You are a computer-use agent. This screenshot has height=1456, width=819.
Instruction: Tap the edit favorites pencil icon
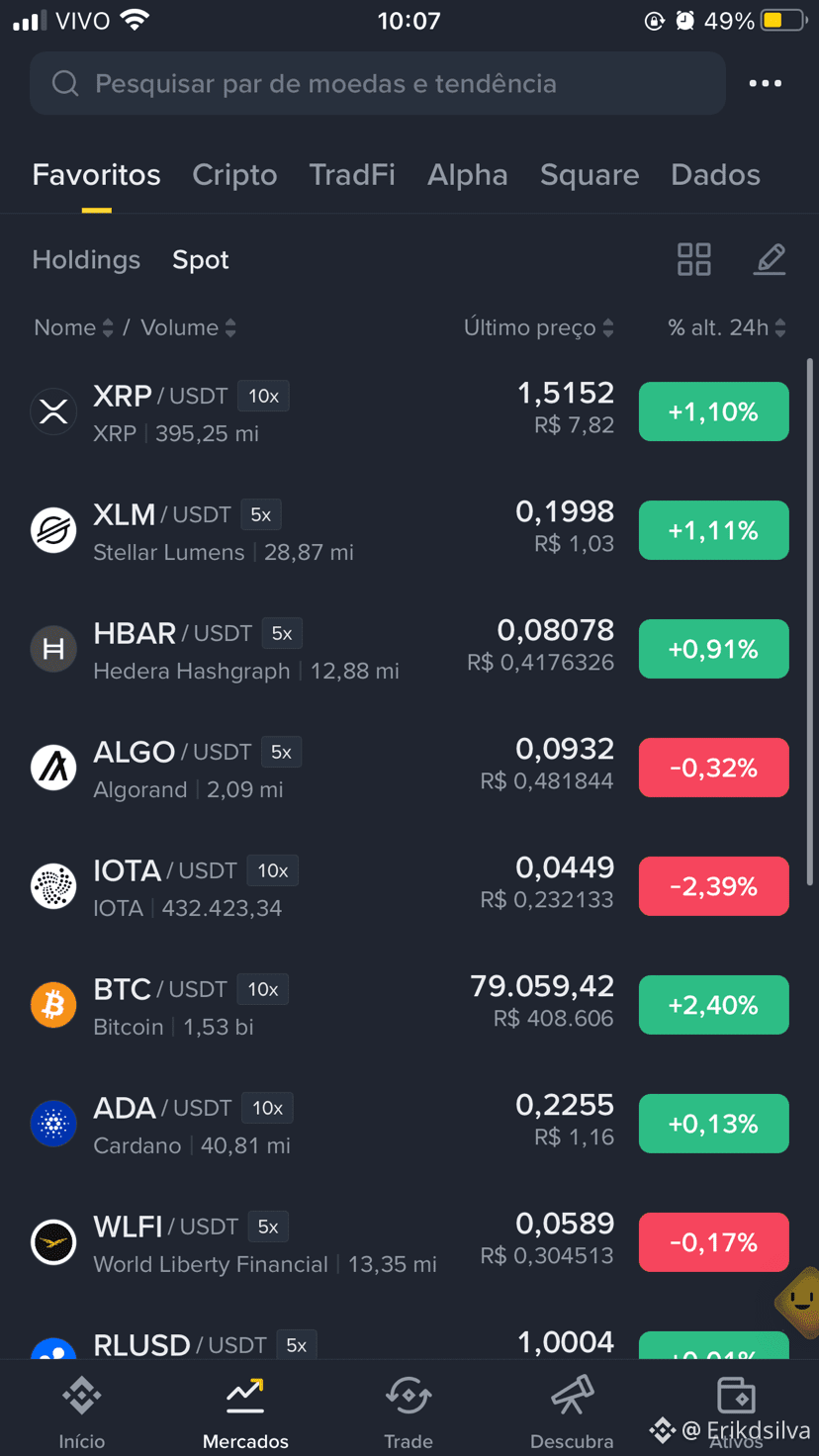pyautogui.click(x=770, y=259)
